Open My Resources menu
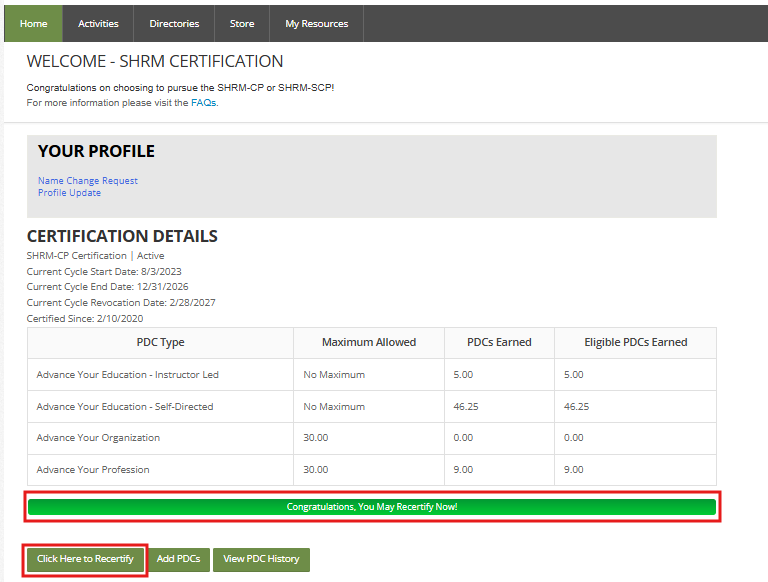 (316, 24)
